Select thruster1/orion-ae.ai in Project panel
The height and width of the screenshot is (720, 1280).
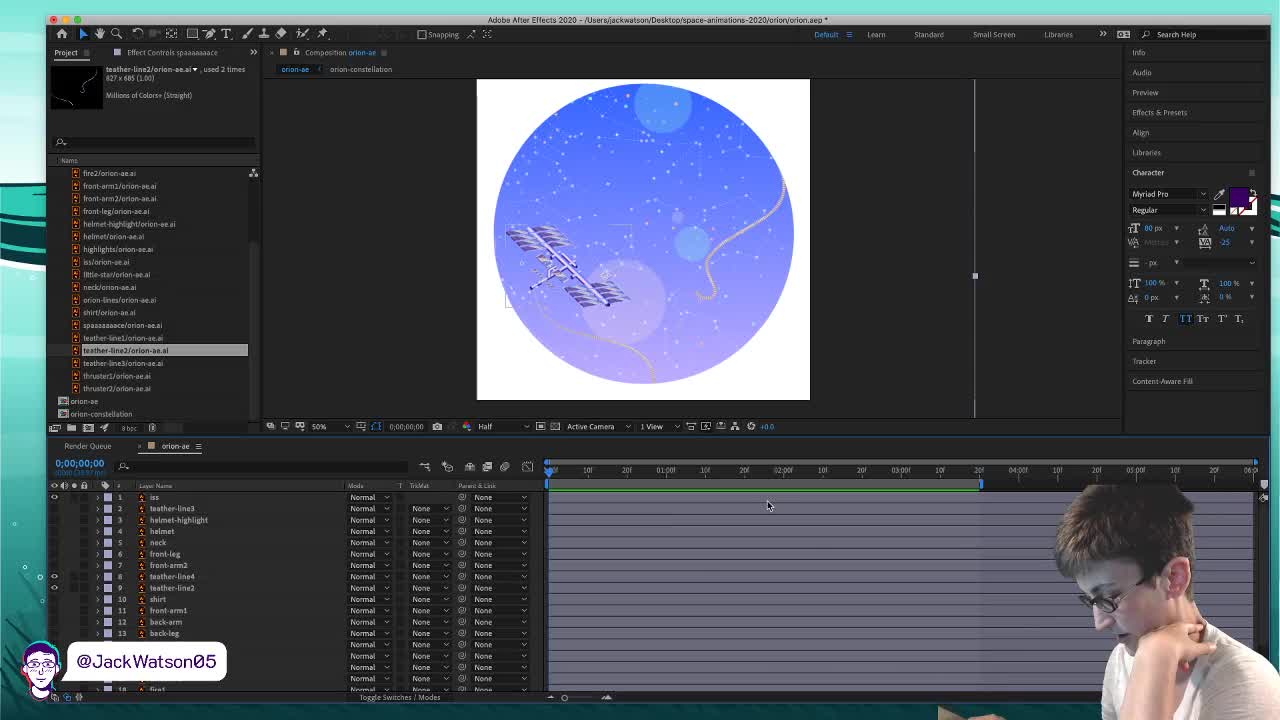pyautogui.click(x=117, y=376)
